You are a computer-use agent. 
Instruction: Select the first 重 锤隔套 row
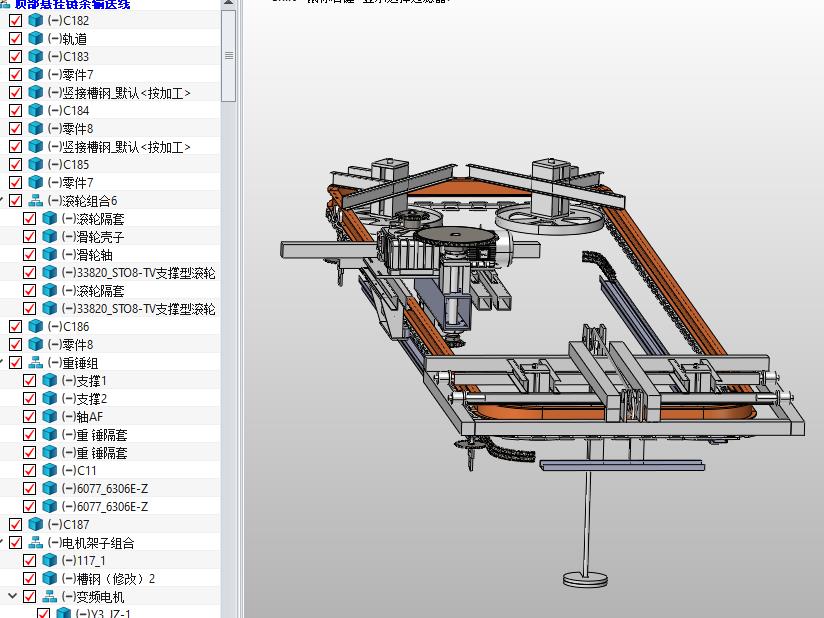[110, 435]
